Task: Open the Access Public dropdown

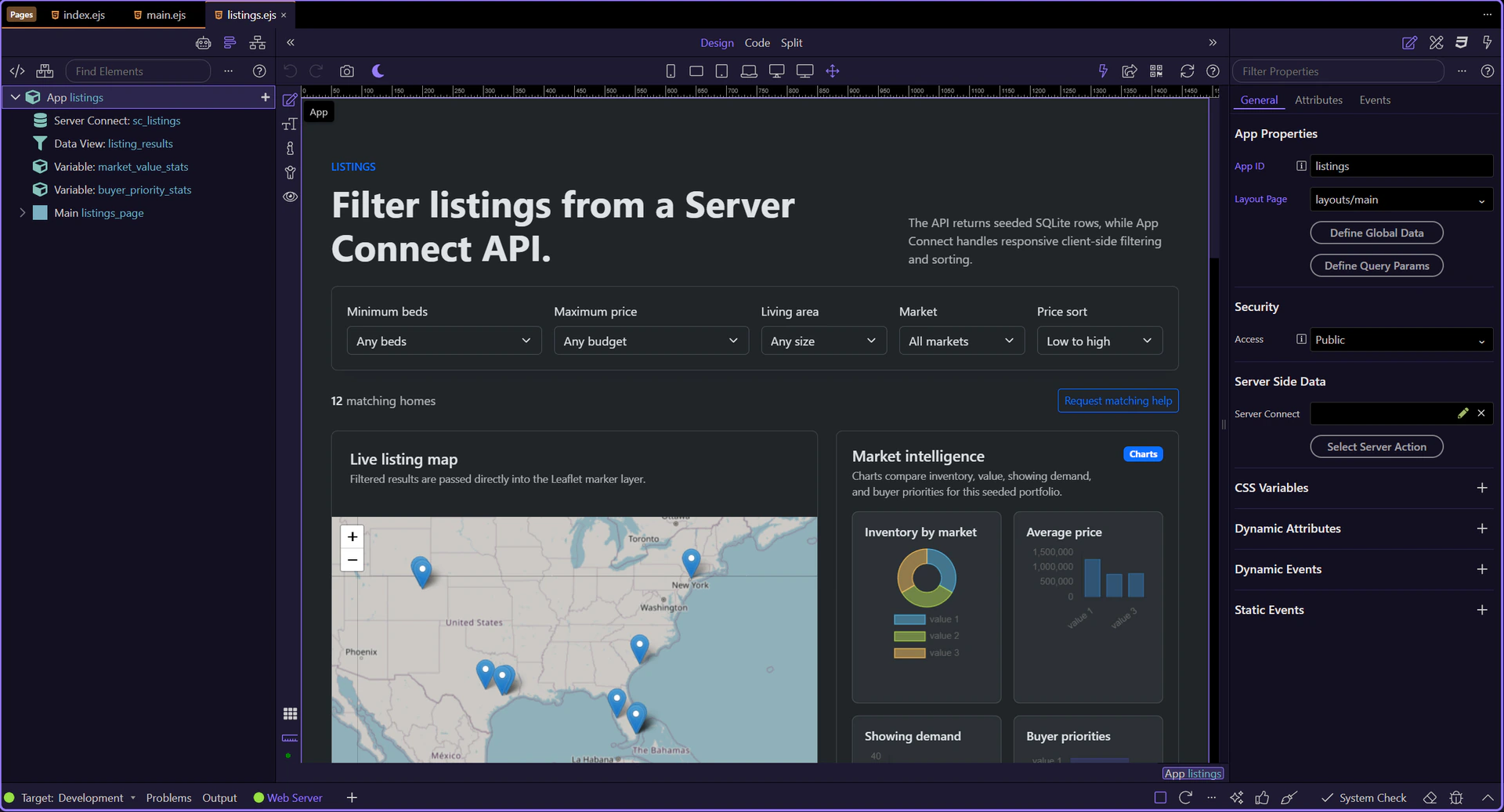Action: coord(1401,340)
